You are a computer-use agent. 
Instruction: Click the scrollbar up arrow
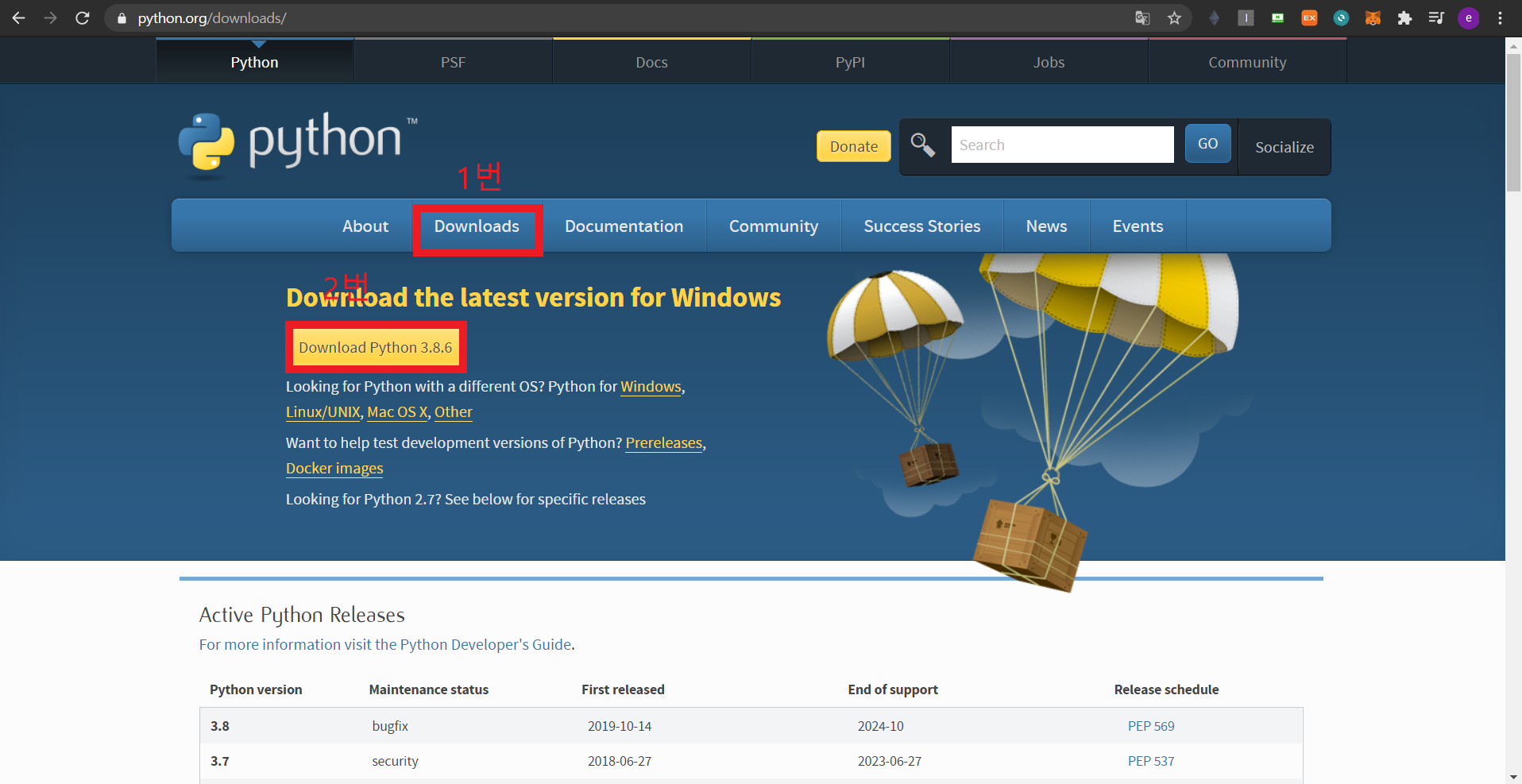pyautogui.click(x=1513, y=46)
